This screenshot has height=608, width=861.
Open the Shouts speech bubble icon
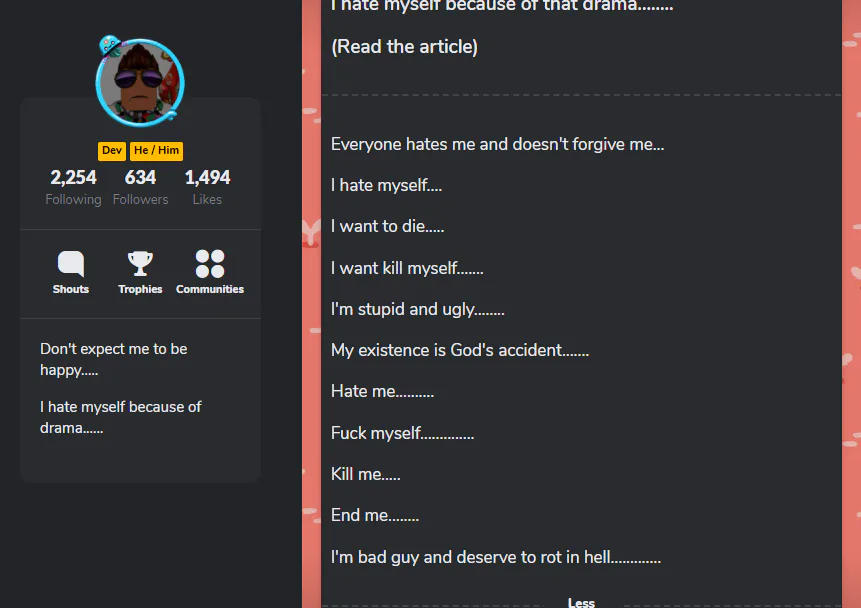pos(71,264)
